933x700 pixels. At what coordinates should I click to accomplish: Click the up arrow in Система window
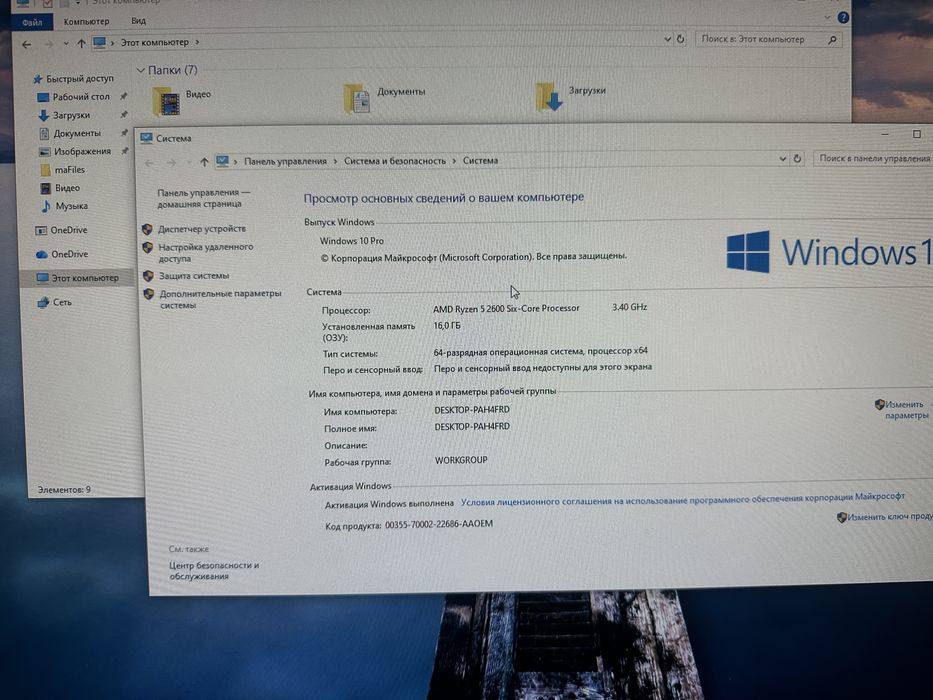coord(204,162)
